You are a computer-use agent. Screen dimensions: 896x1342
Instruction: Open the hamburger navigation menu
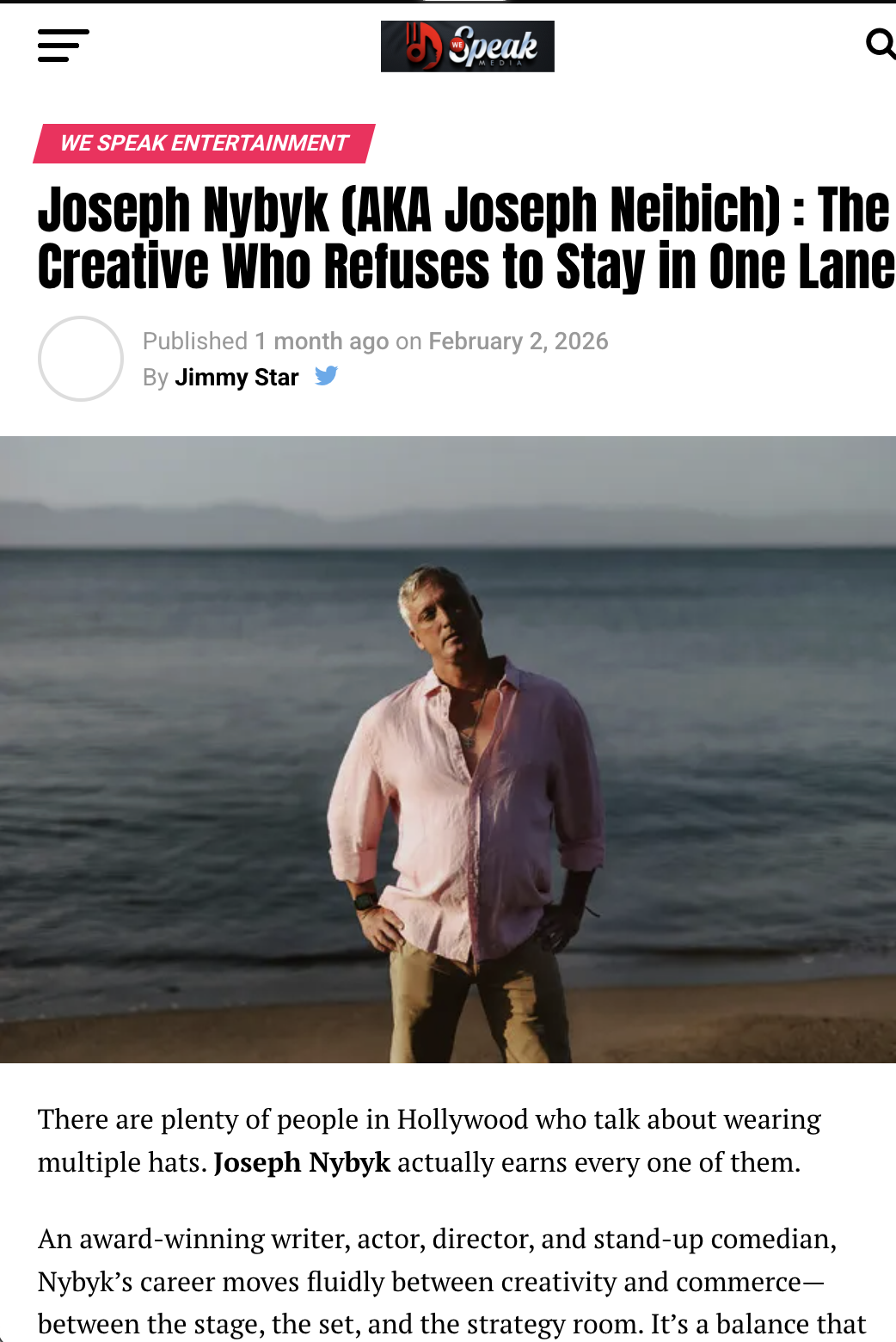(x=64, y=46)
